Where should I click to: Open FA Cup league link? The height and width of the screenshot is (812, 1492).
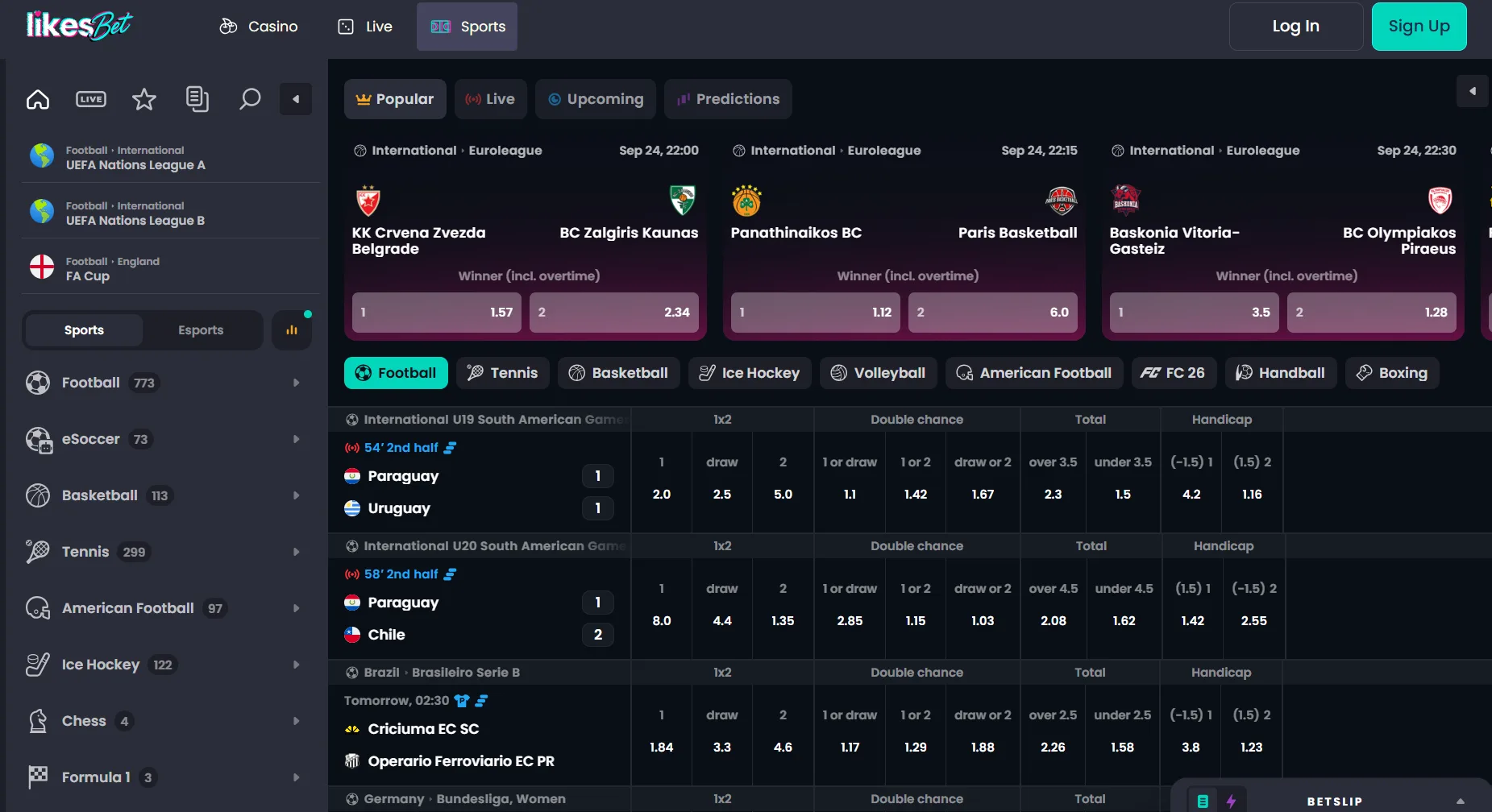[171, 268]
